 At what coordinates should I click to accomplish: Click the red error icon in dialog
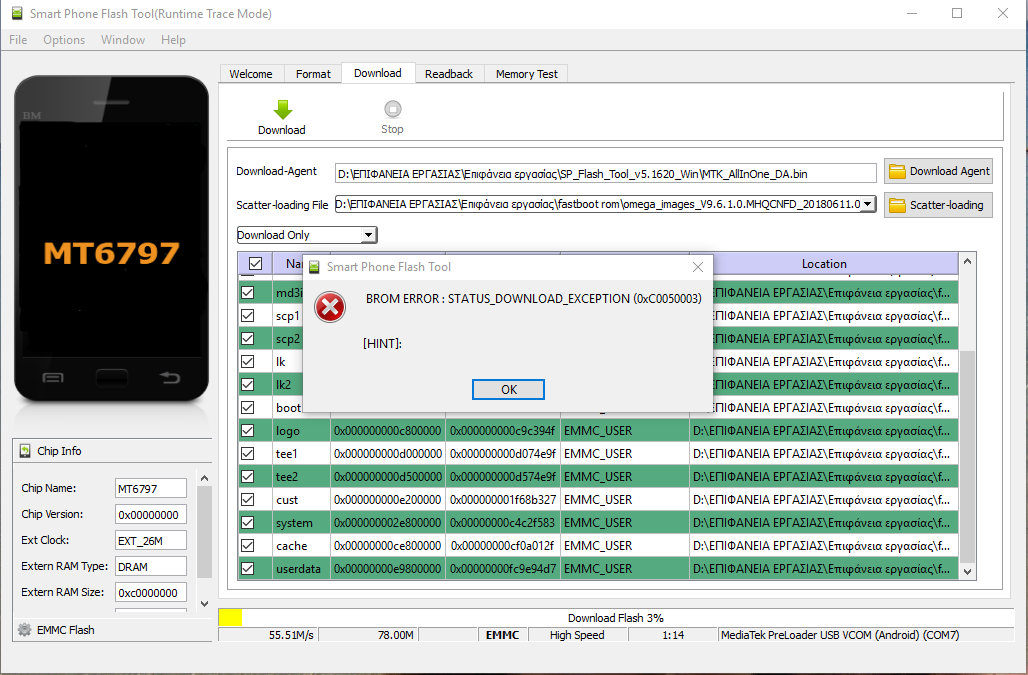(x=329, y=307)
